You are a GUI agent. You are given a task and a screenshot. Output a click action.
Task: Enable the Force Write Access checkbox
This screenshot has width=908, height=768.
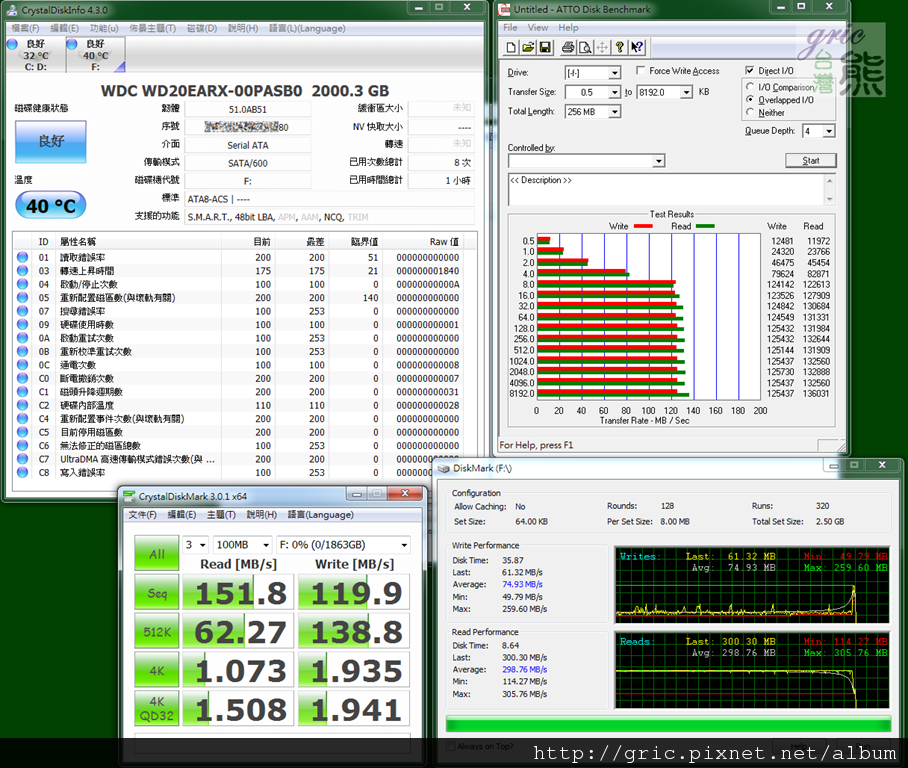(x=641, y=71)
